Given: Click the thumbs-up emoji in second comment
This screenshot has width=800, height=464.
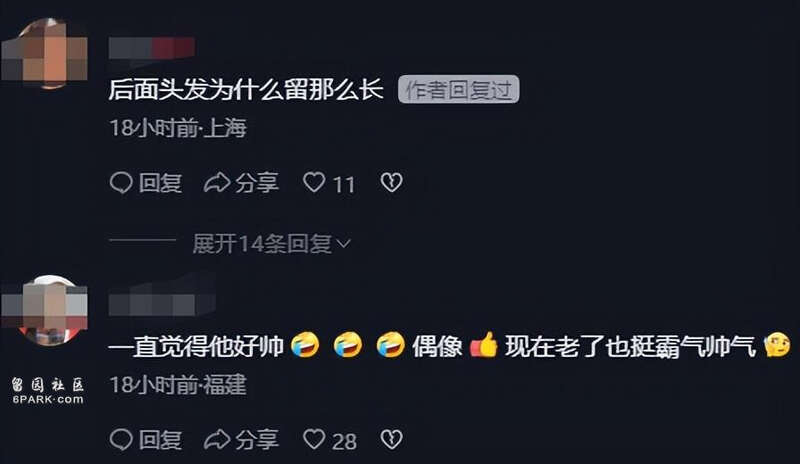Looking at the screenshot, I should pos(483,345).
